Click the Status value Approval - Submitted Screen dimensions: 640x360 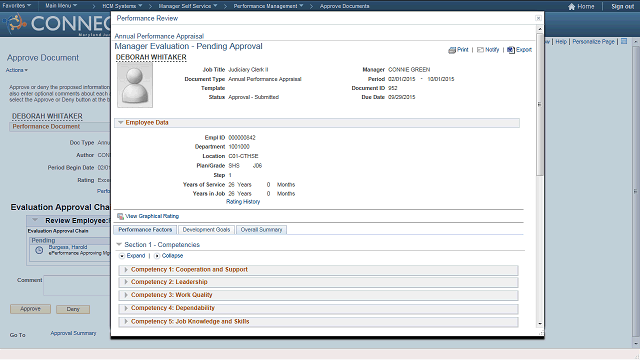point(253,97)
